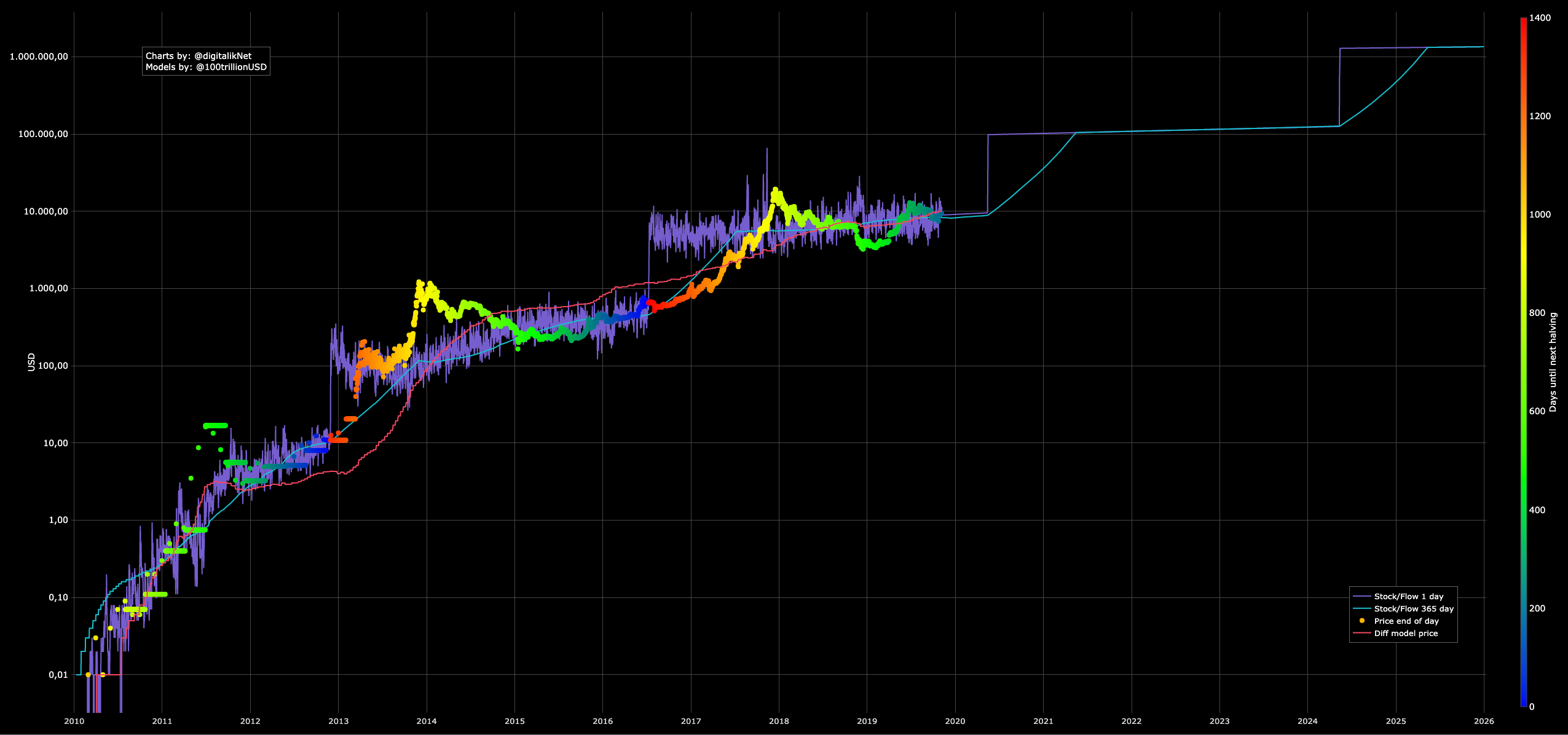Click the 2011 x-axis label
Viewport: 1568px width, 735px height.
pyautogui.click(x=162, y=721)
